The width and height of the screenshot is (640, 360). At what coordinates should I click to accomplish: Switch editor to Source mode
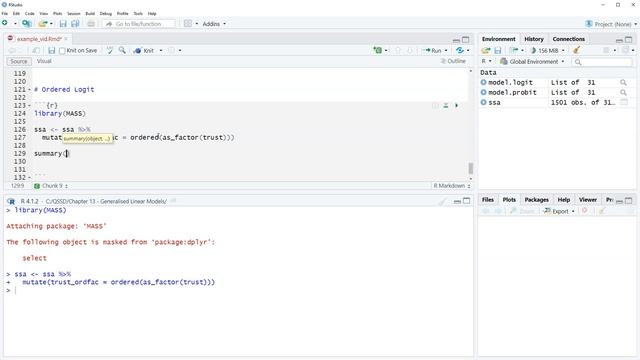(x=19, y=61)
